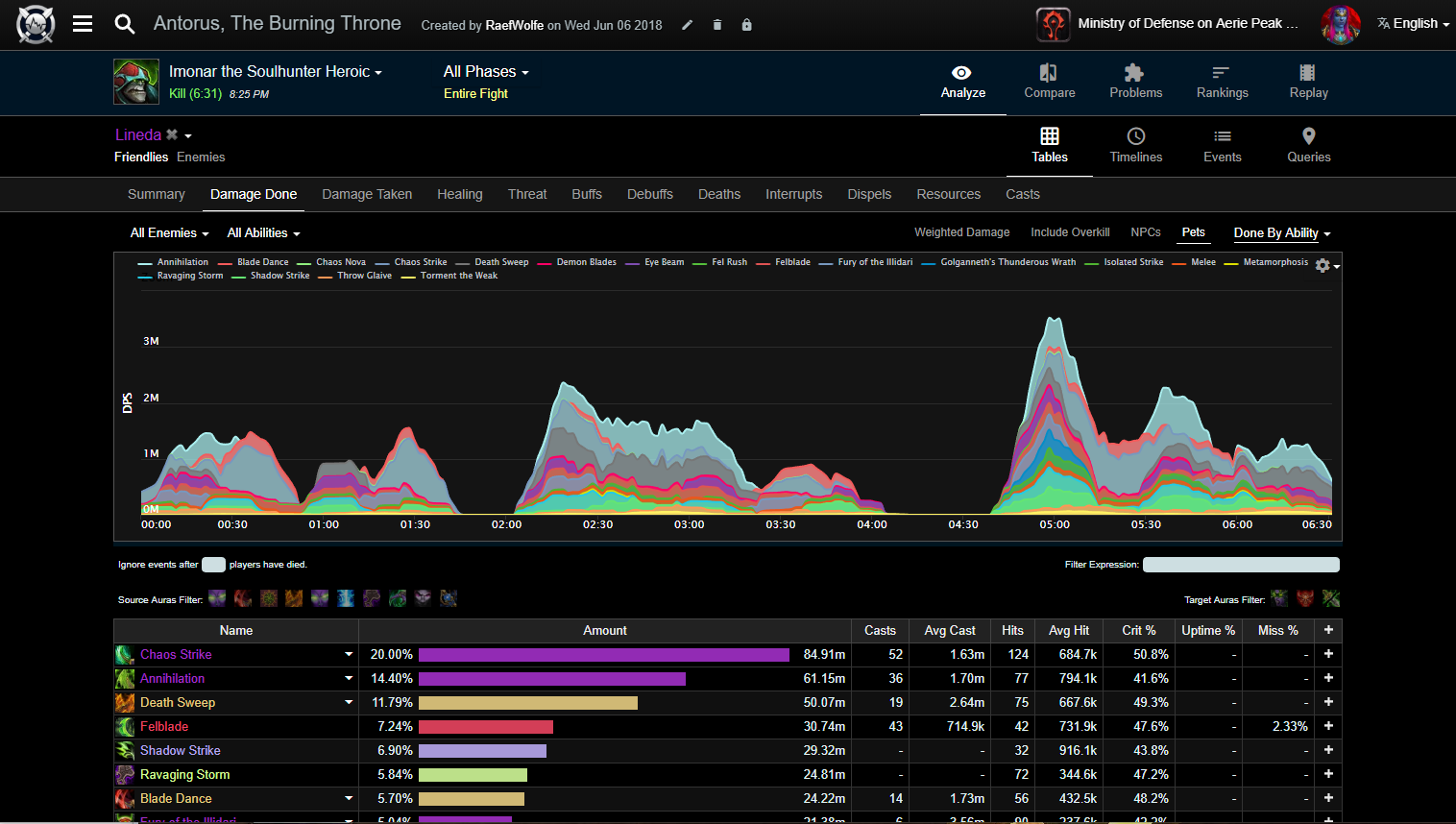The height and width of the screenshot is (824, 1456).
Task: Filter by orange flame source aura icon
Action: pyautogui.click(x=294, y=598)
